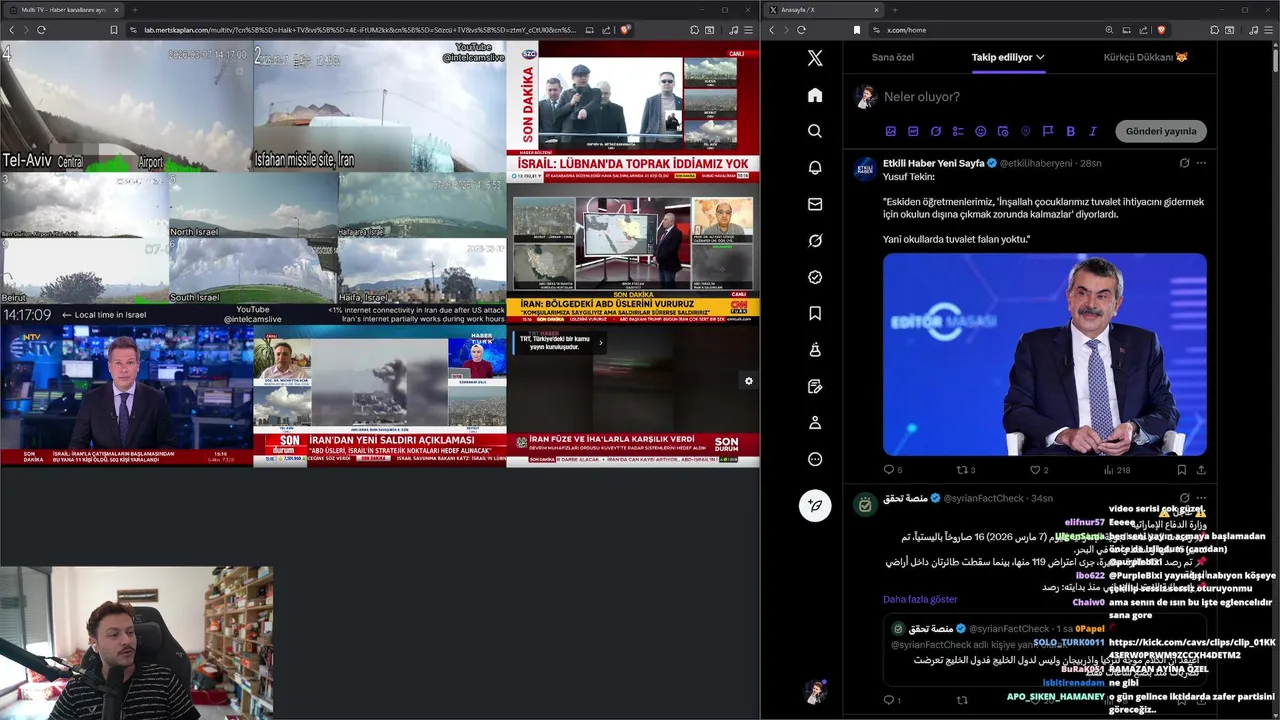This screenshot has height=720, width=1280.
Task: Open Explore search in X sidebar
Action: [815, 131]
